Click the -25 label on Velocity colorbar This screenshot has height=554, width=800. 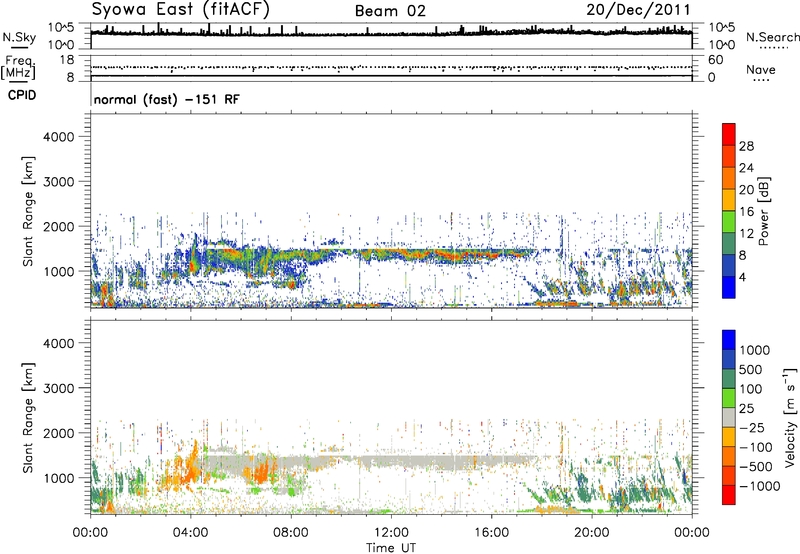(752, 428)
